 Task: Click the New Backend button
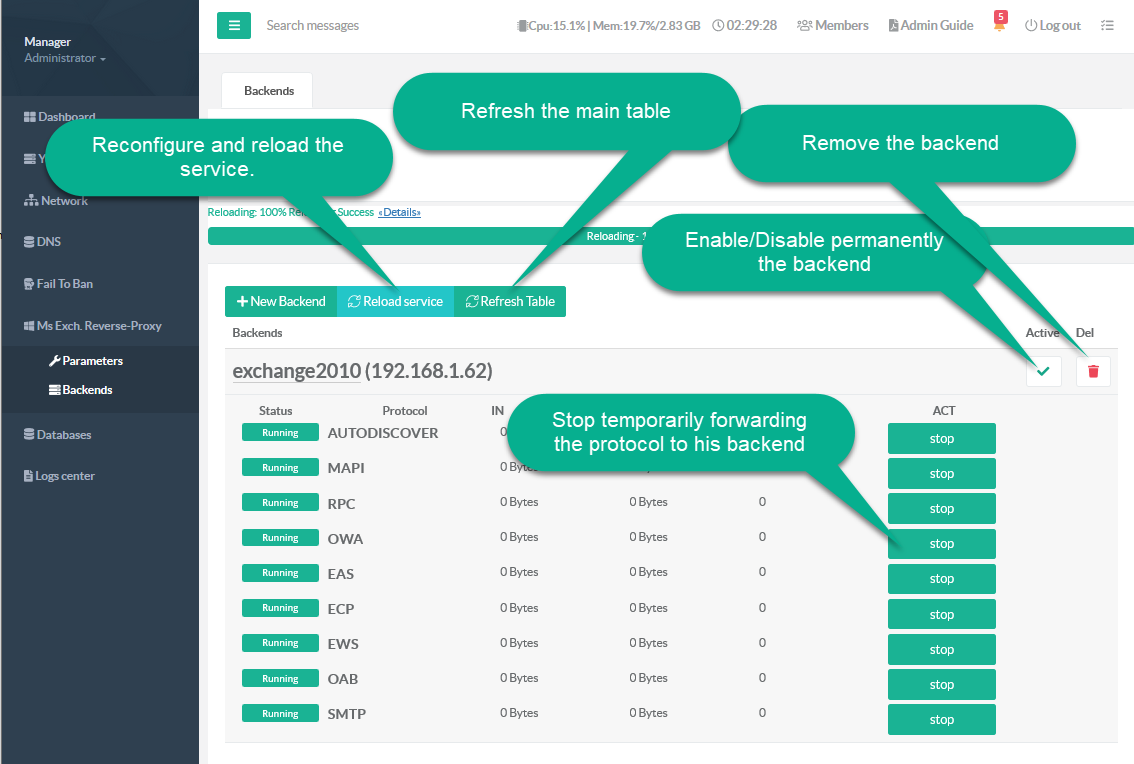coord(281,301)
